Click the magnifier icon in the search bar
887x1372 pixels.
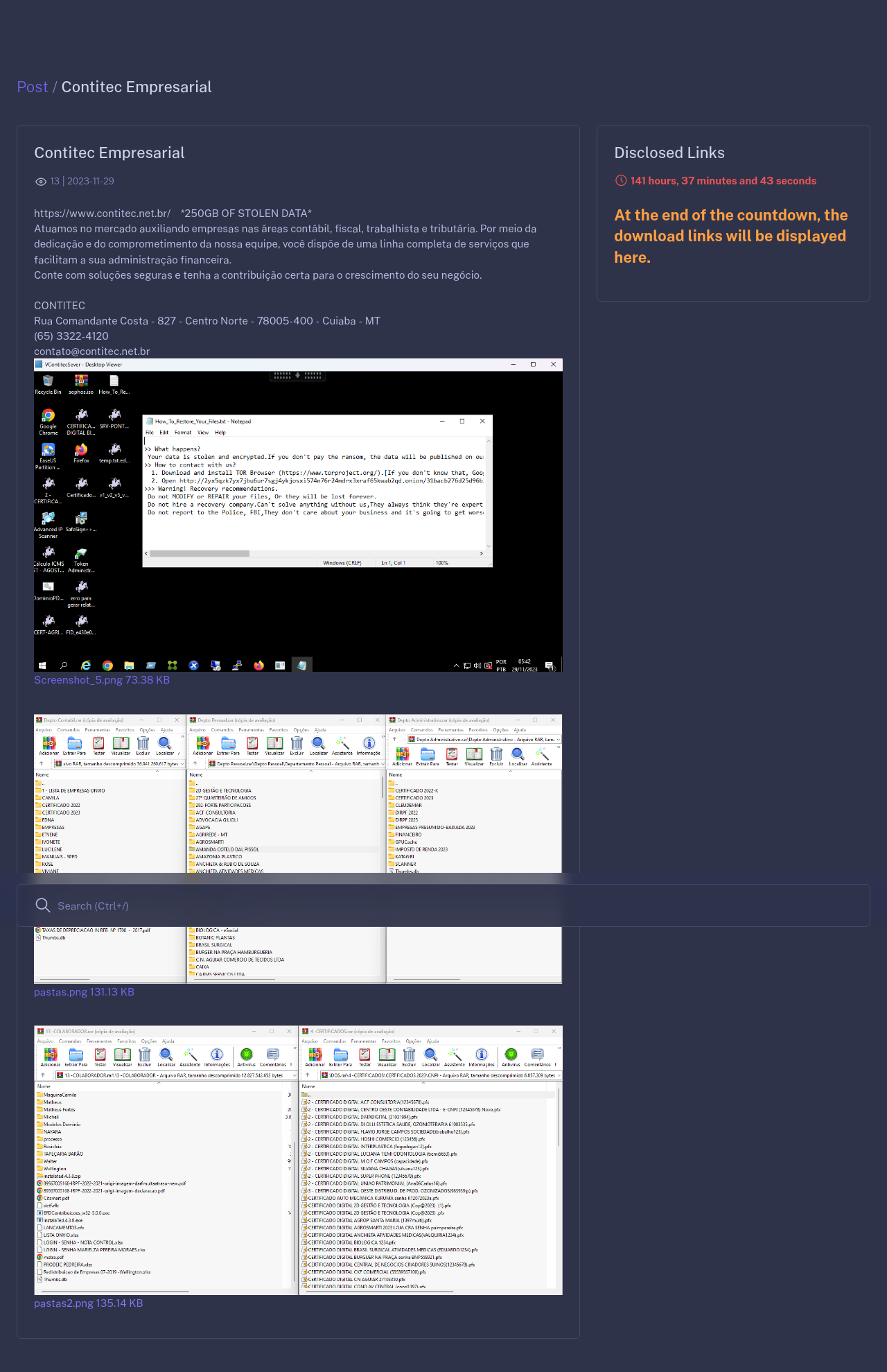[x=43, y=905]
